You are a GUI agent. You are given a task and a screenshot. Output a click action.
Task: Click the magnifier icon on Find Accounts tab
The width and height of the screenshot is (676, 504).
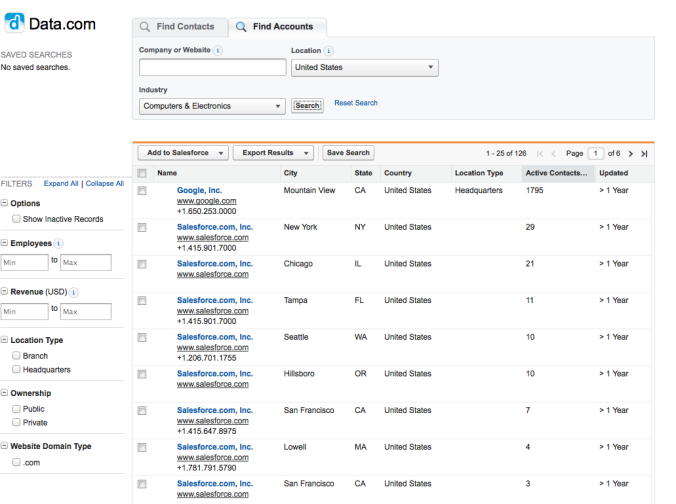click(x=241, y=27)
